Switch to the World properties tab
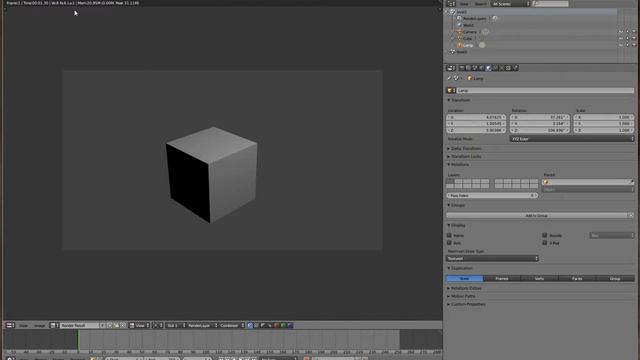This screenshot has height=360, width=640. coord(481,68)
